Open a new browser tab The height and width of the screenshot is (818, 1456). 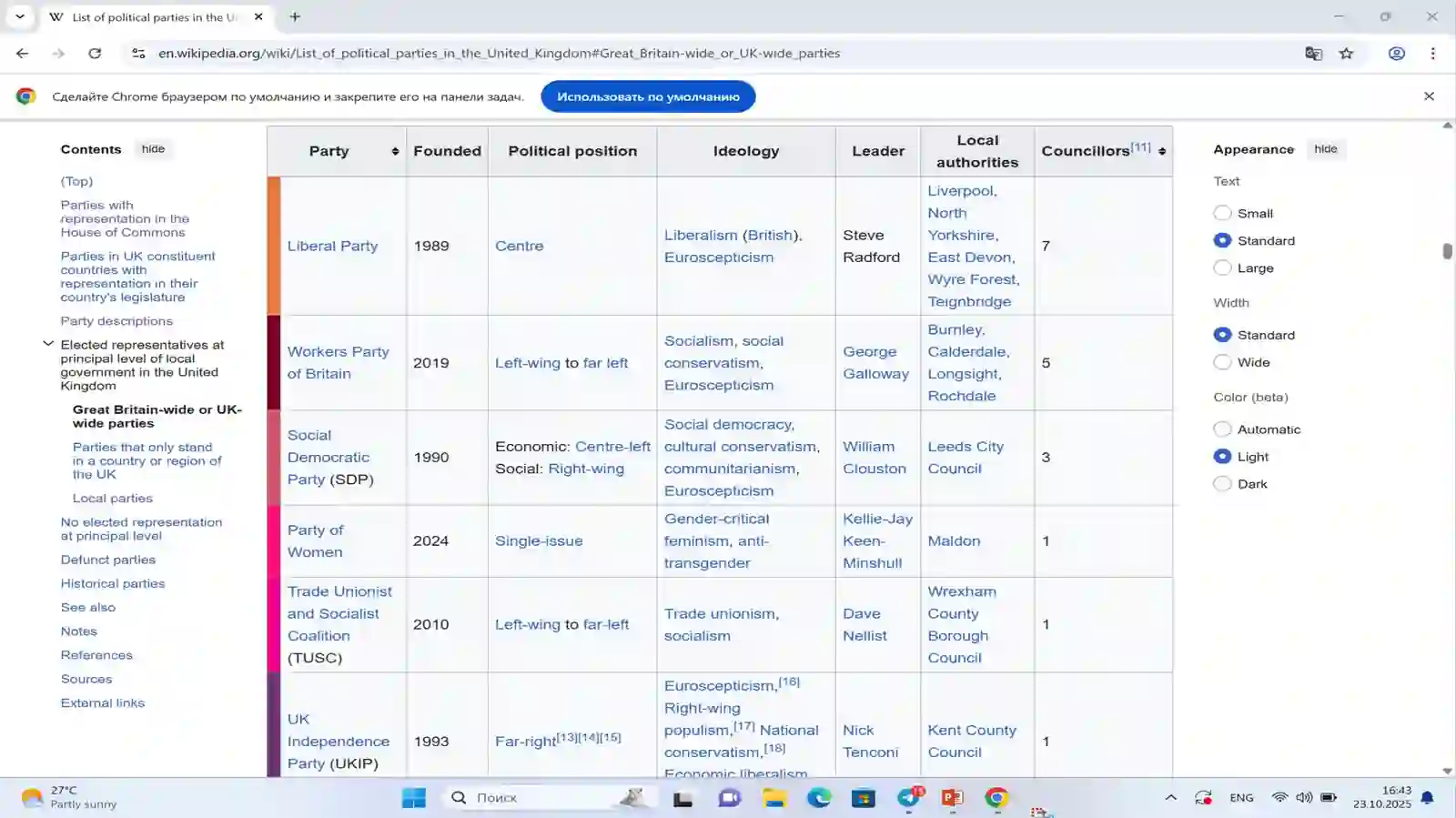(295, 16)
